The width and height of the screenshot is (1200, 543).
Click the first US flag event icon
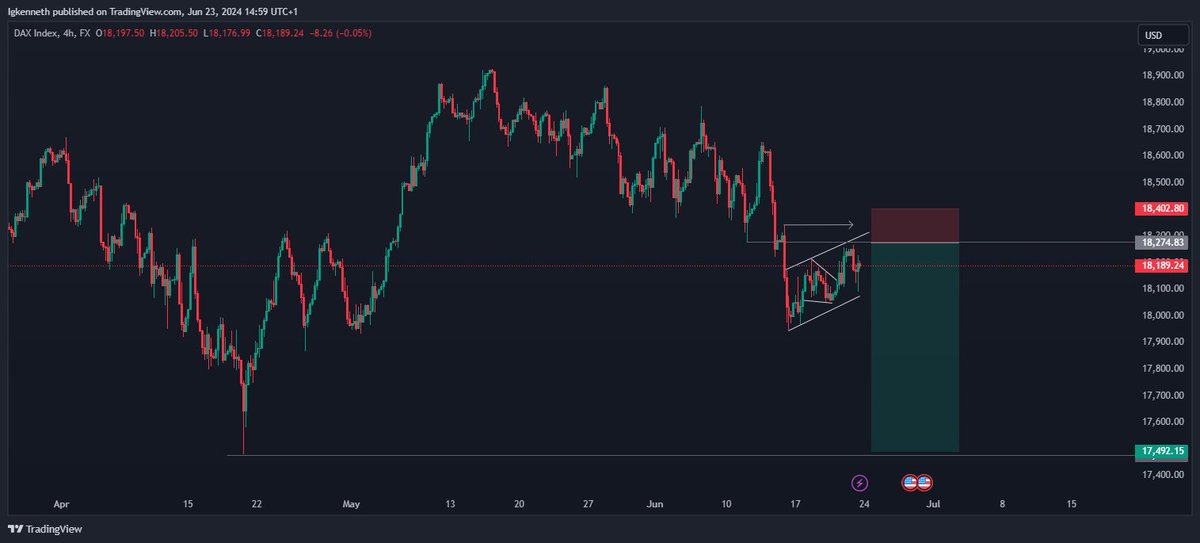[910, 483]
